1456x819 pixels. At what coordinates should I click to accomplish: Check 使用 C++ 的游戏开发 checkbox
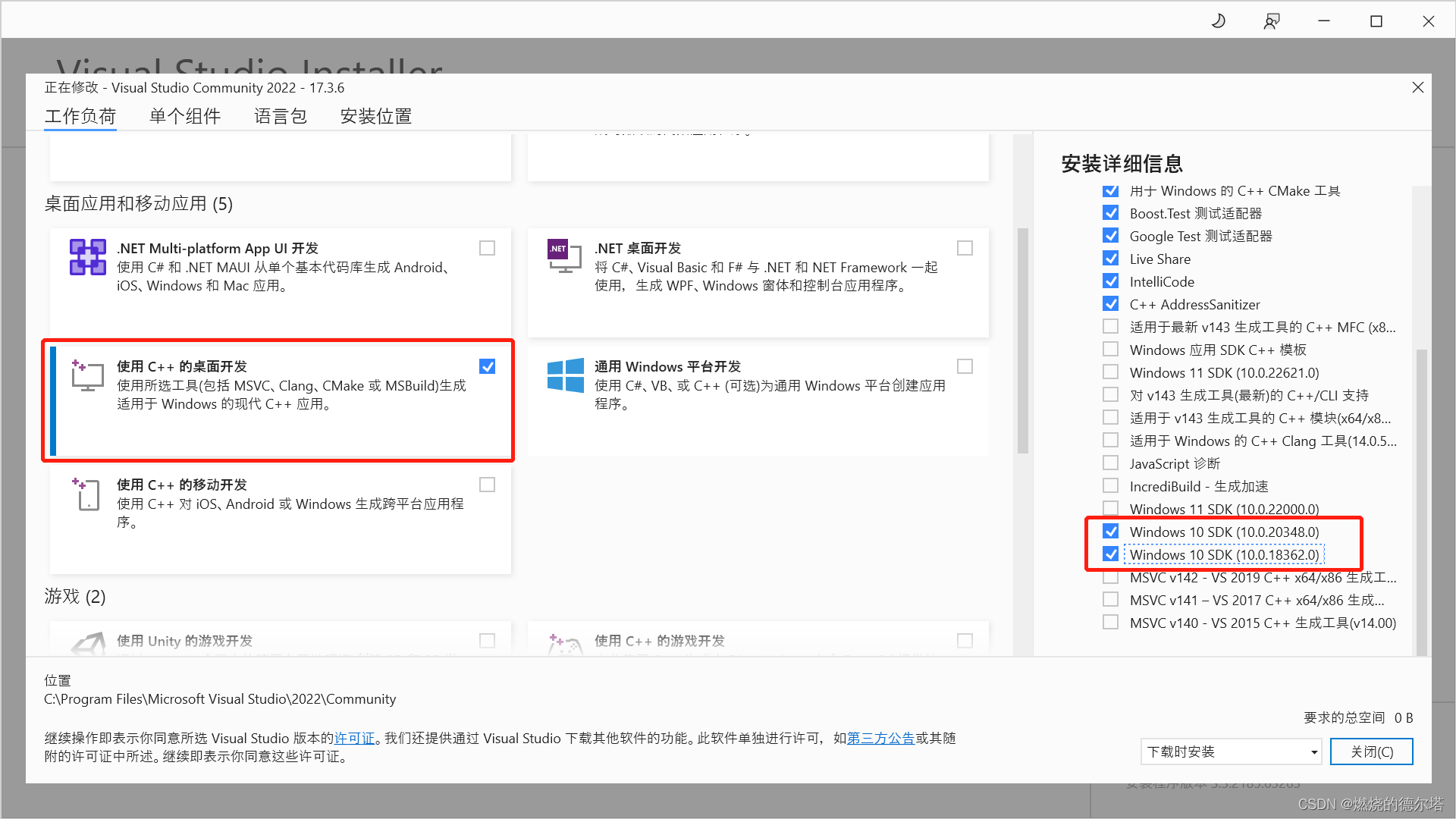pos(965,642)
